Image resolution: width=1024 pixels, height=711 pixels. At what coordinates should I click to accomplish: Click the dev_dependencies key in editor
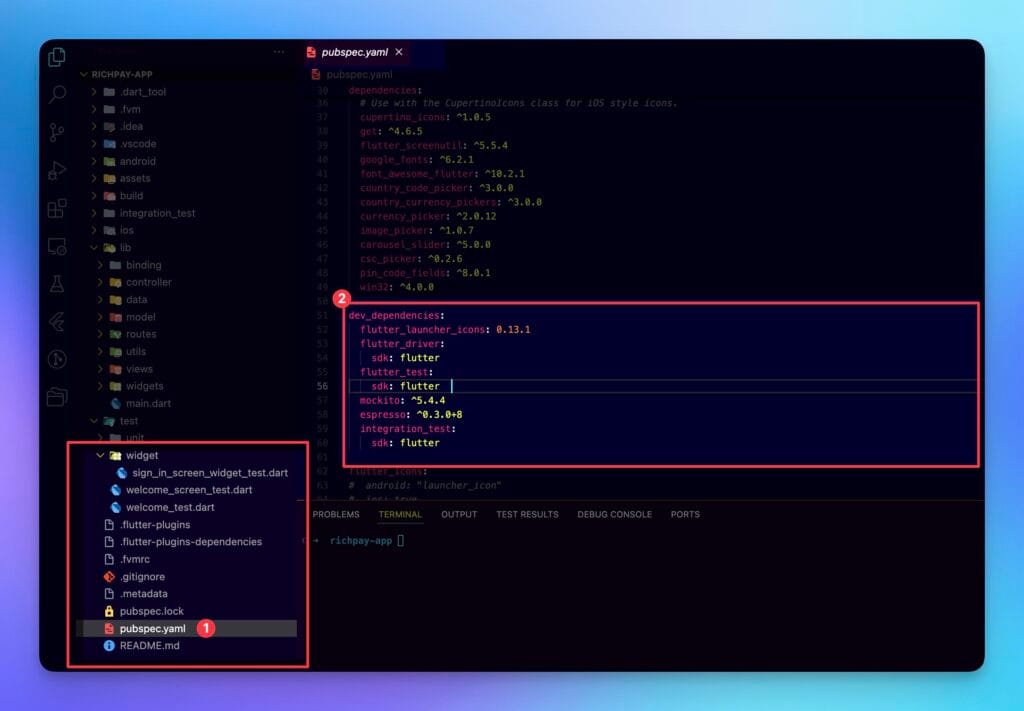(394, 315)
